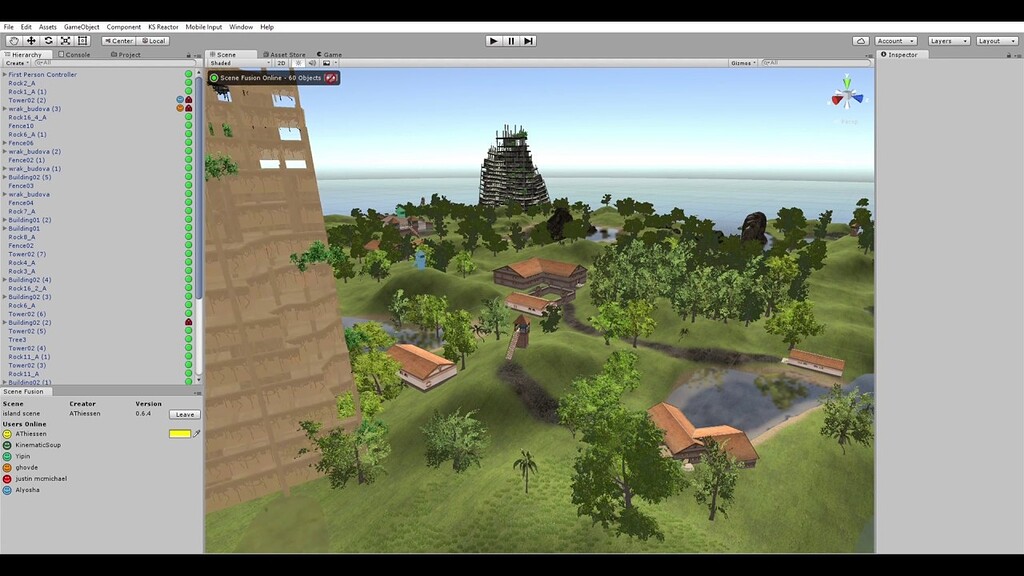Select the Rotate tool
Image resolution: width=1024 pixels, height=576 pixels.
(49, 40)
